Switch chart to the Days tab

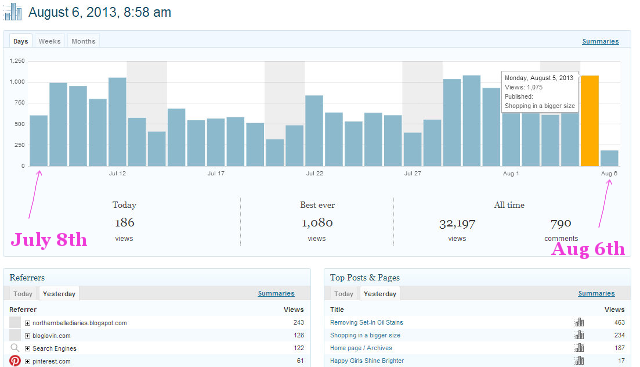click(x=21, y=41)
